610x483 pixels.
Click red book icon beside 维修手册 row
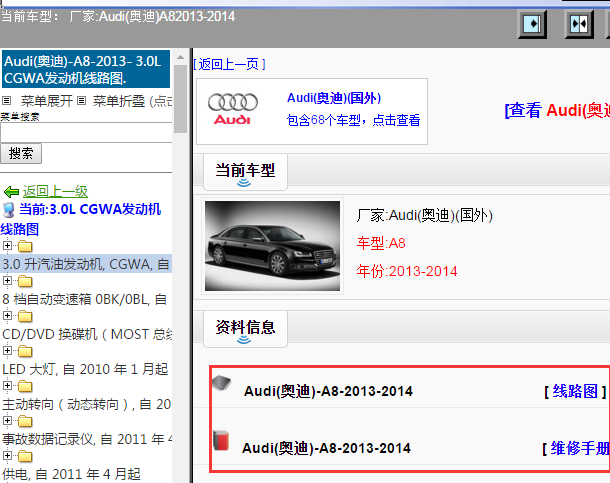click(x=221, y=441)
